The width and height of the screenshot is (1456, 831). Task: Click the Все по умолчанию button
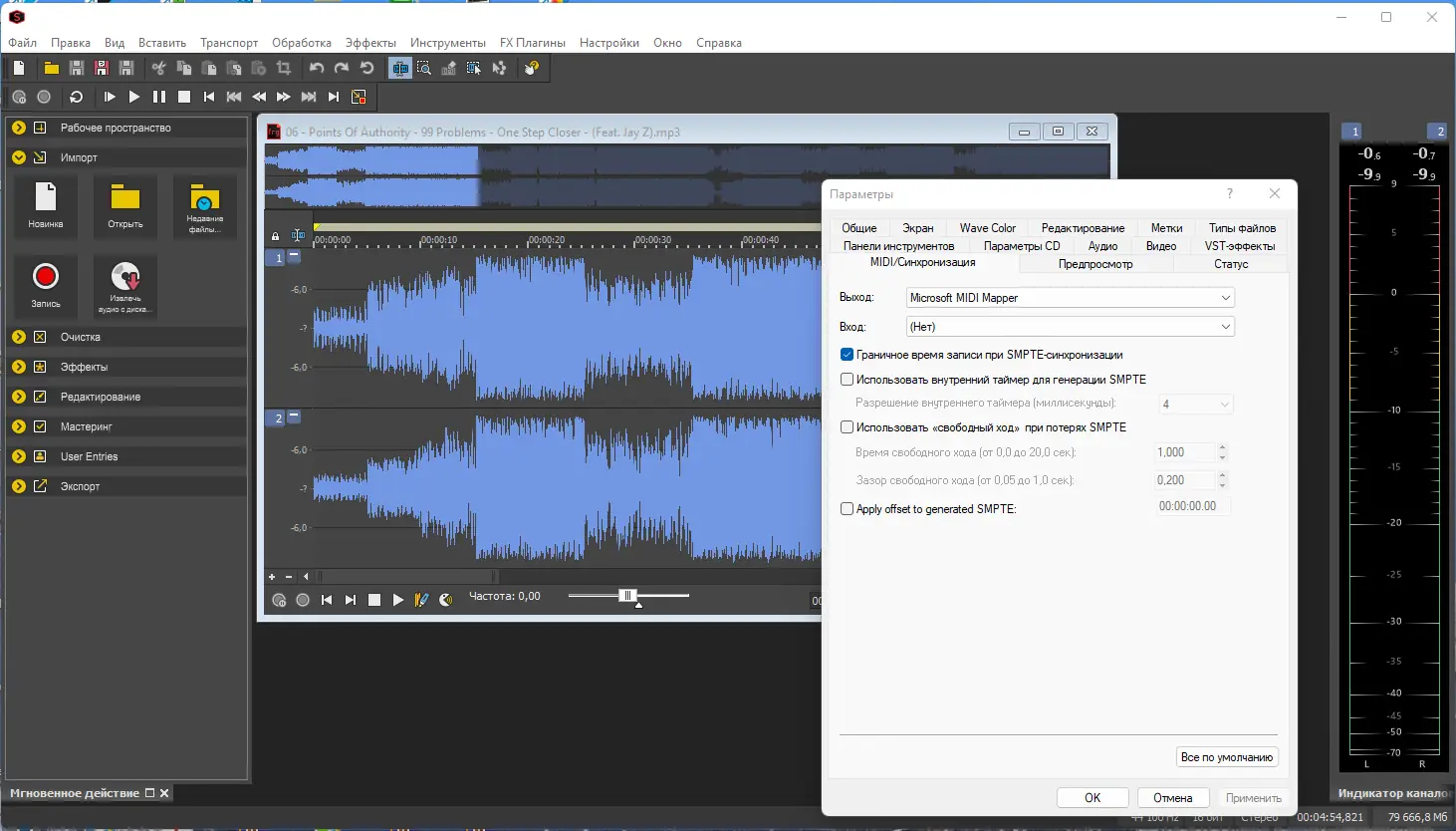click(1226, 757)
